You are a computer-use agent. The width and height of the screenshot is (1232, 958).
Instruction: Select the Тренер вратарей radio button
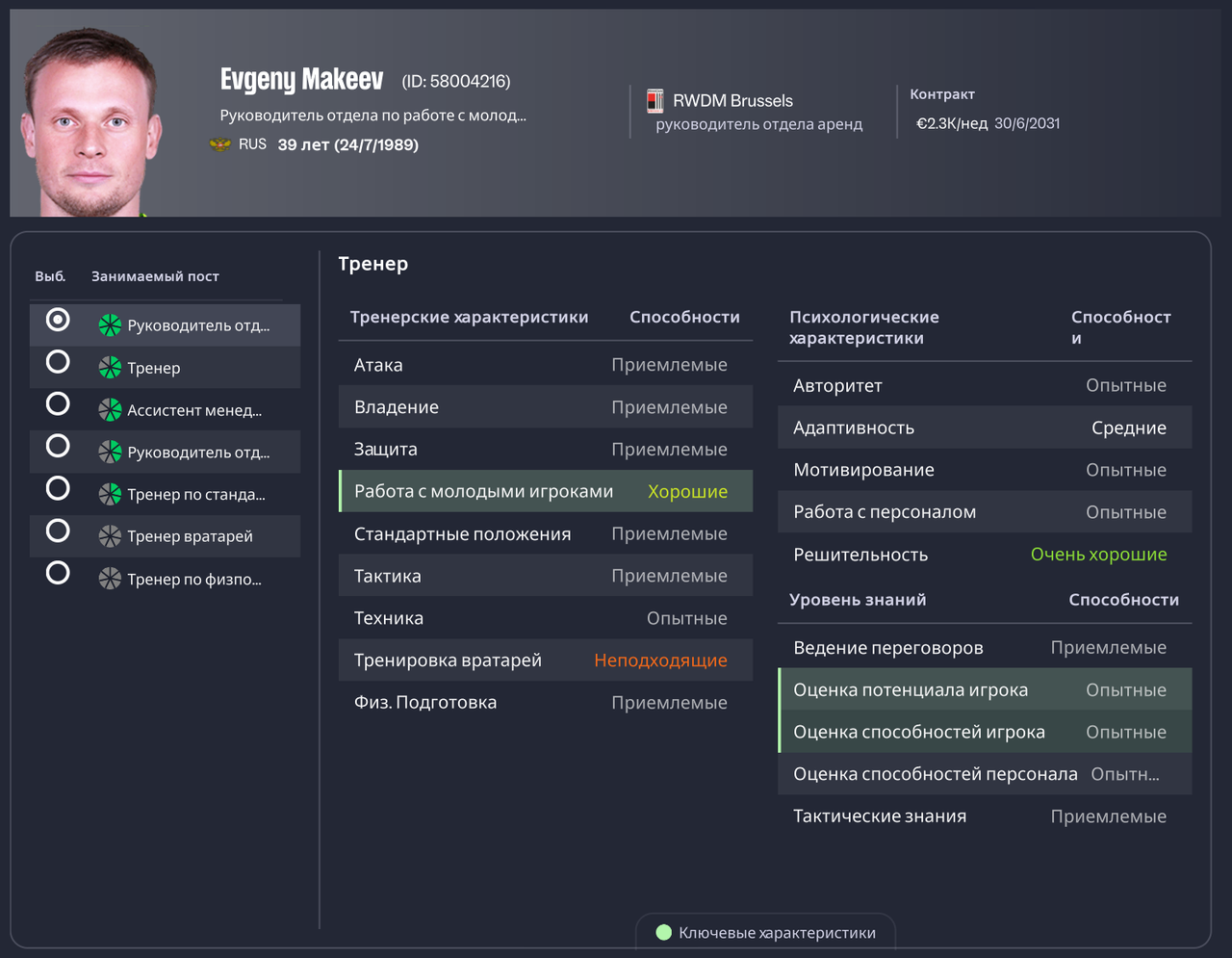(x=58, y=531)
